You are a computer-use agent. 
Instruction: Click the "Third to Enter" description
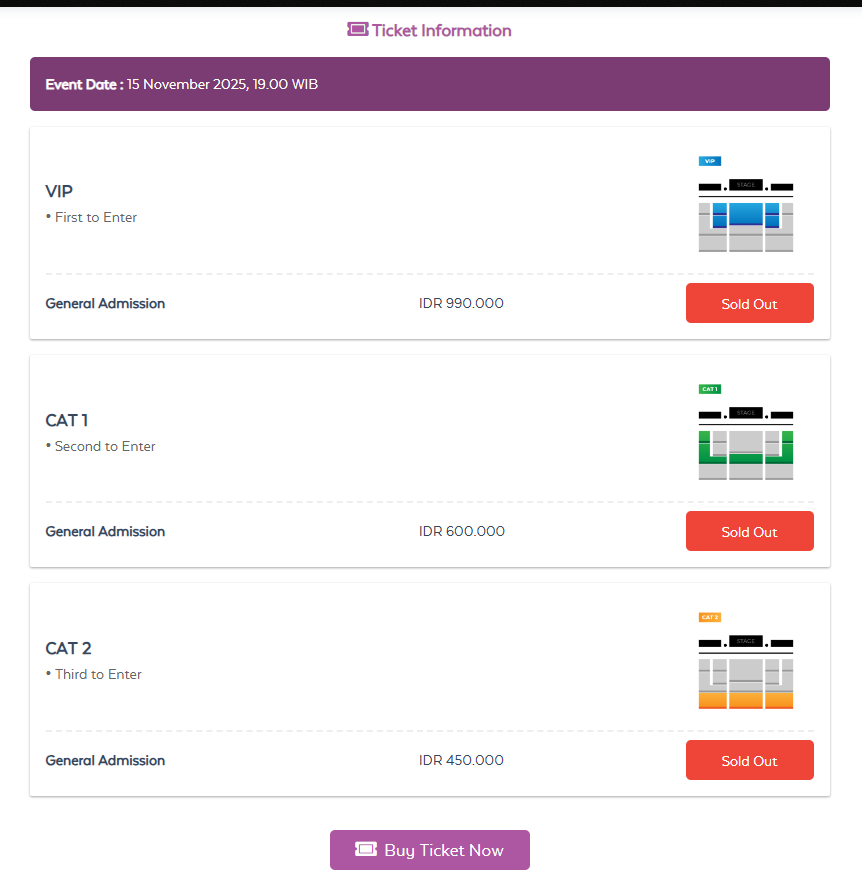click(98, 674)
